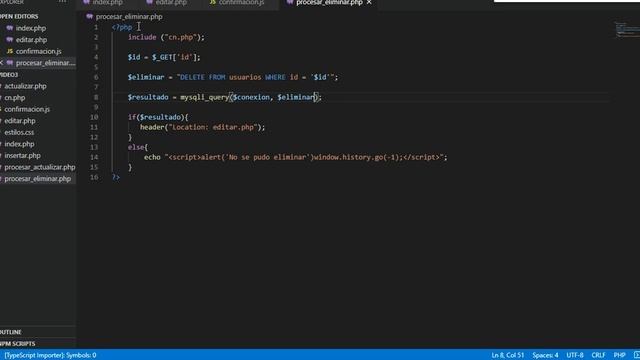
Task: Click PHP icon in the breadcrumb bar
Action: 89,16
